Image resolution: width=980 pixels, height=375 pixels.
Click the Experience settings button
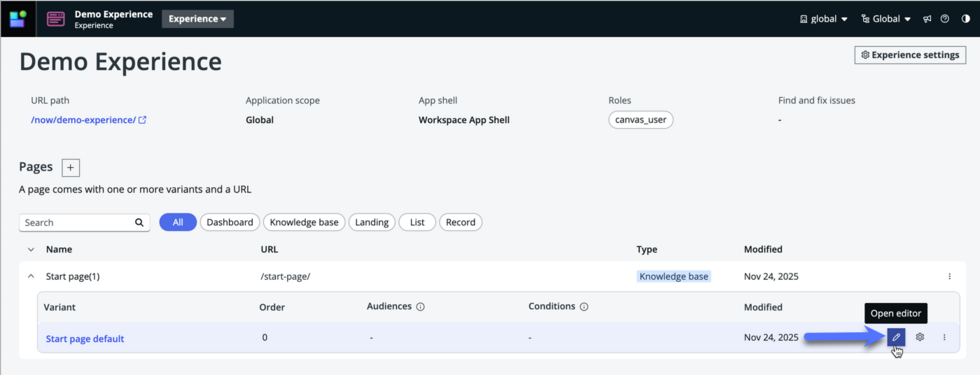click(910, 55)
